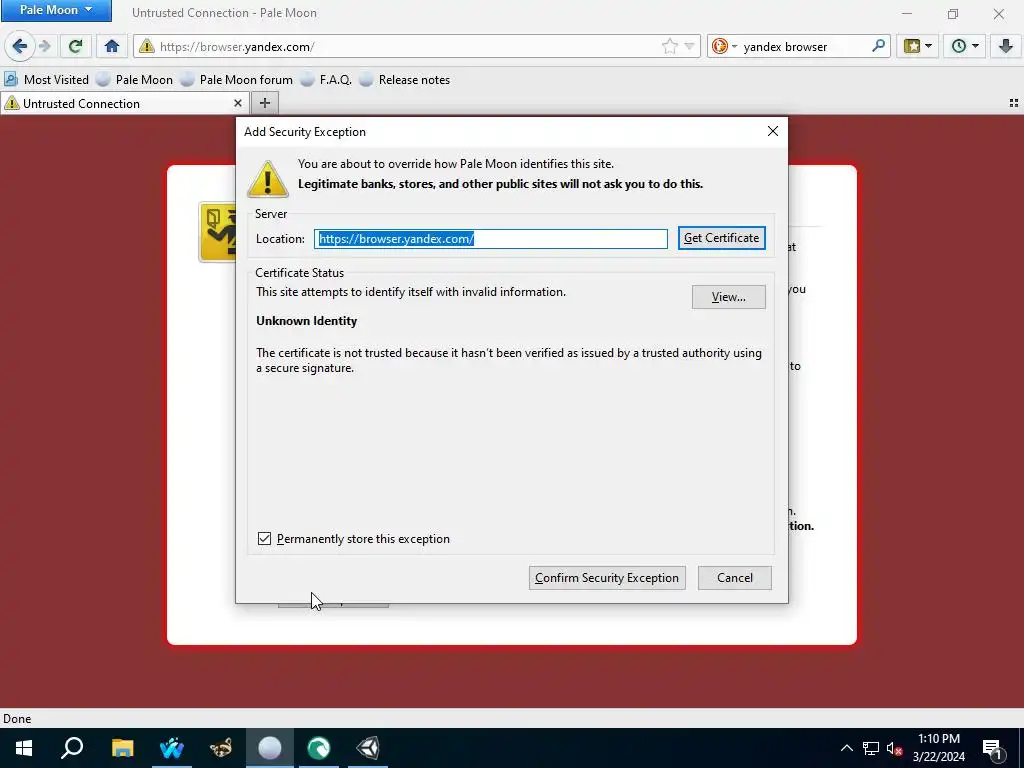Click the network tray icon
The width and height of the screenshot is (1024, 768).
(871, 748)
